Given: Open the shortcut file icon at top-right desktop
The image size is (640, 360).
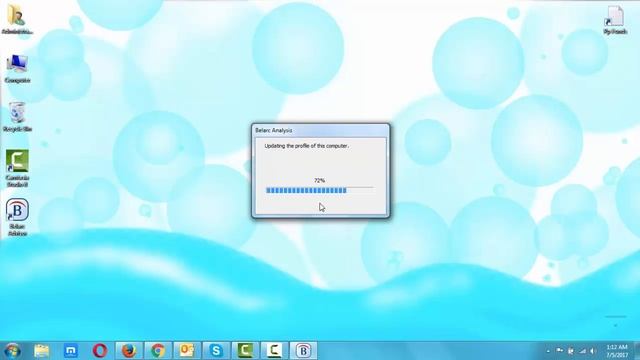Looking at the screenshot, I should [615, 20].
